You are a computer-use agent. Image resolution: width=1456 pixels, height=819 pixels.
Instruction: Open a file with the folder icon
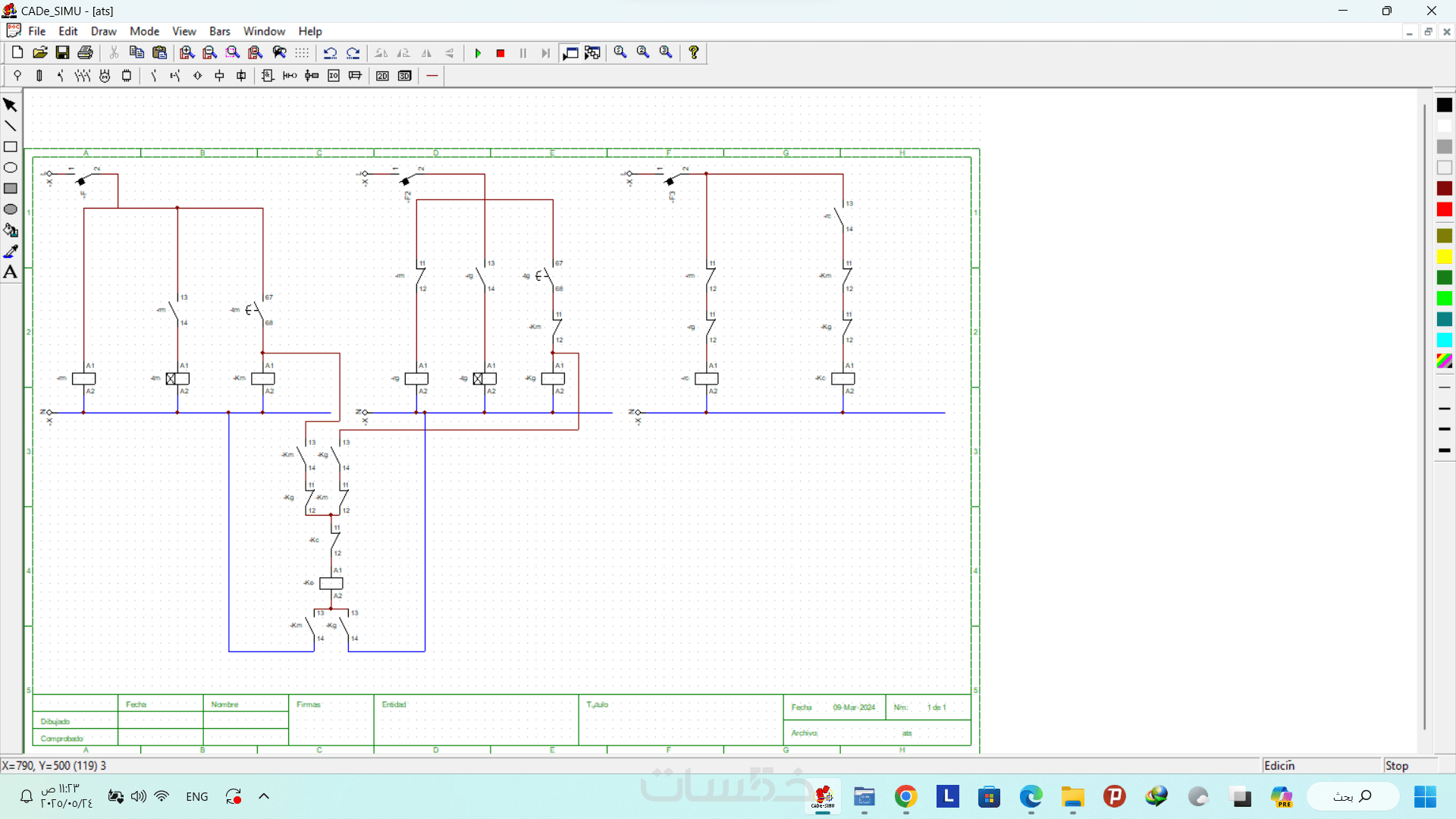[40, 52]
